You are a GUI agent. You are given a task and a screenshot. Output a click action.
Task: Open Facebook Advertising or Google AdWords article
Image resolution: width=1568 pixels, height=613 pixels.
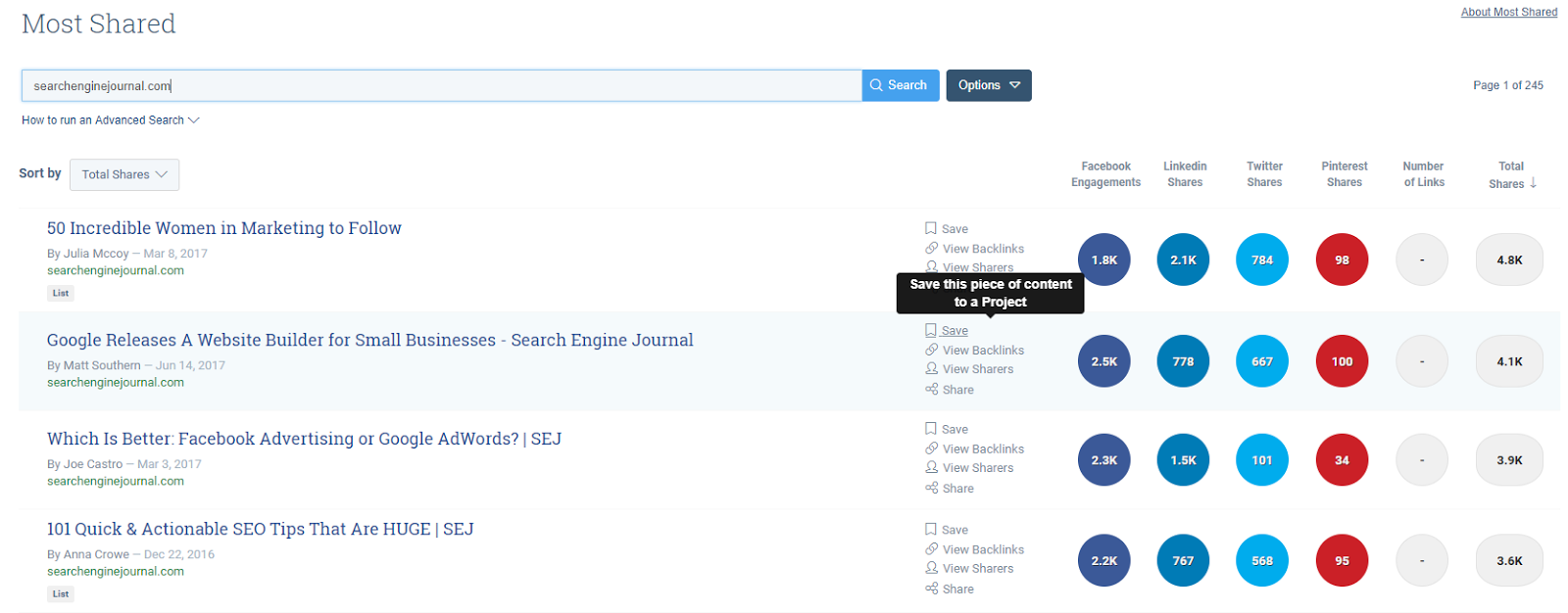click(x=304, y=439)
